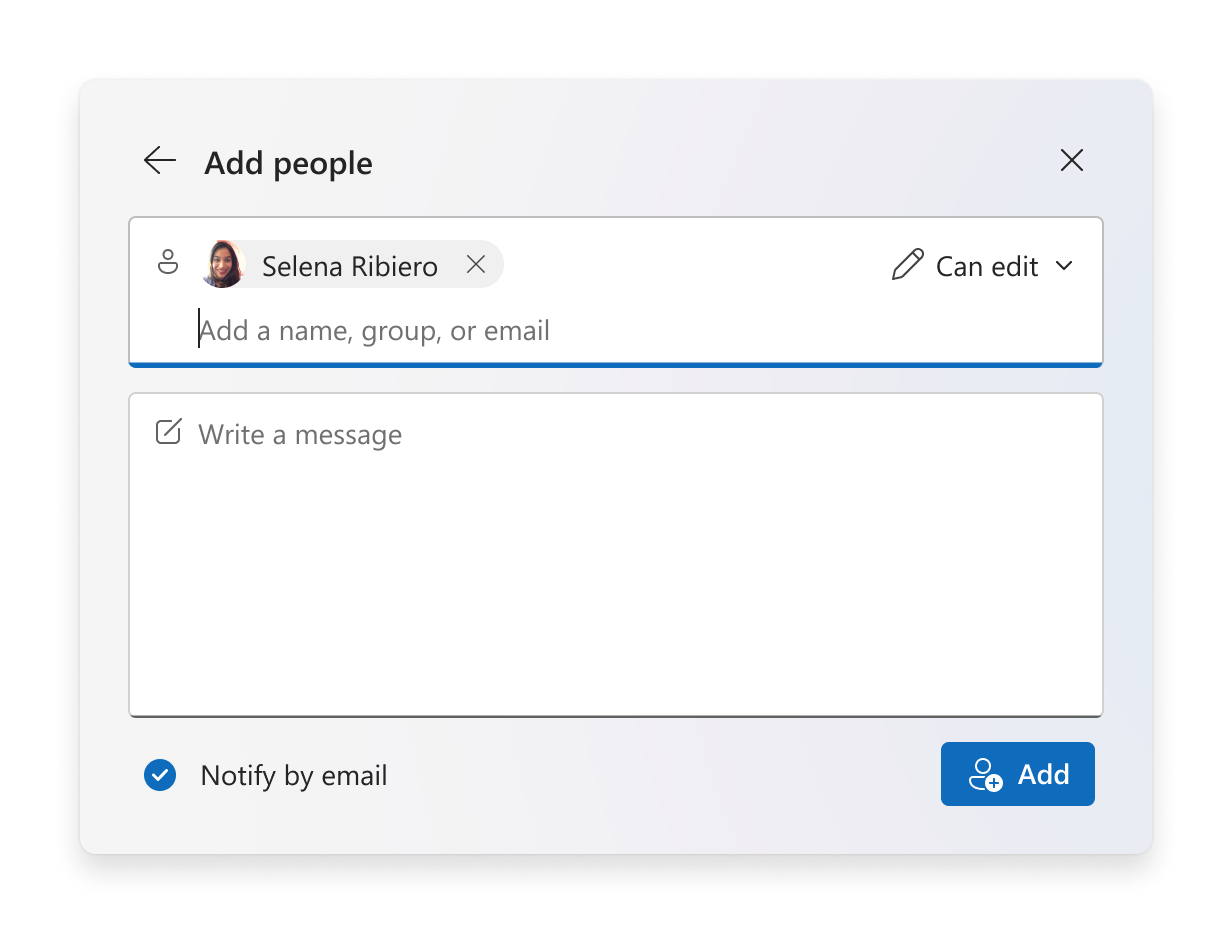Toggle notification via the Notify by email label
Screen dimensions: 1232x934
click(x=294, y=776)
